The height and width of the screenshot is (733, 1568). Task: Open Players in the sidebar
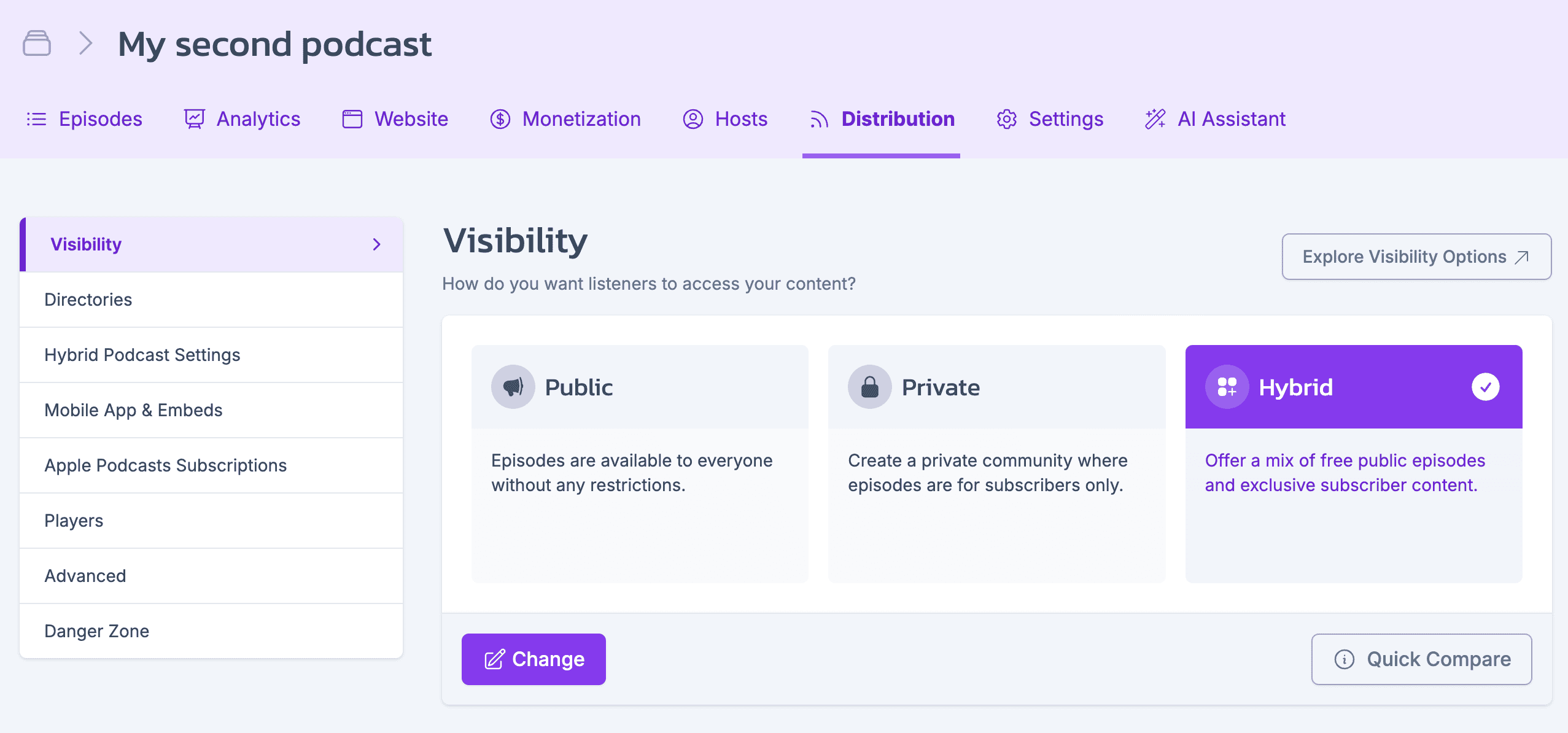(x=211, y=521)
